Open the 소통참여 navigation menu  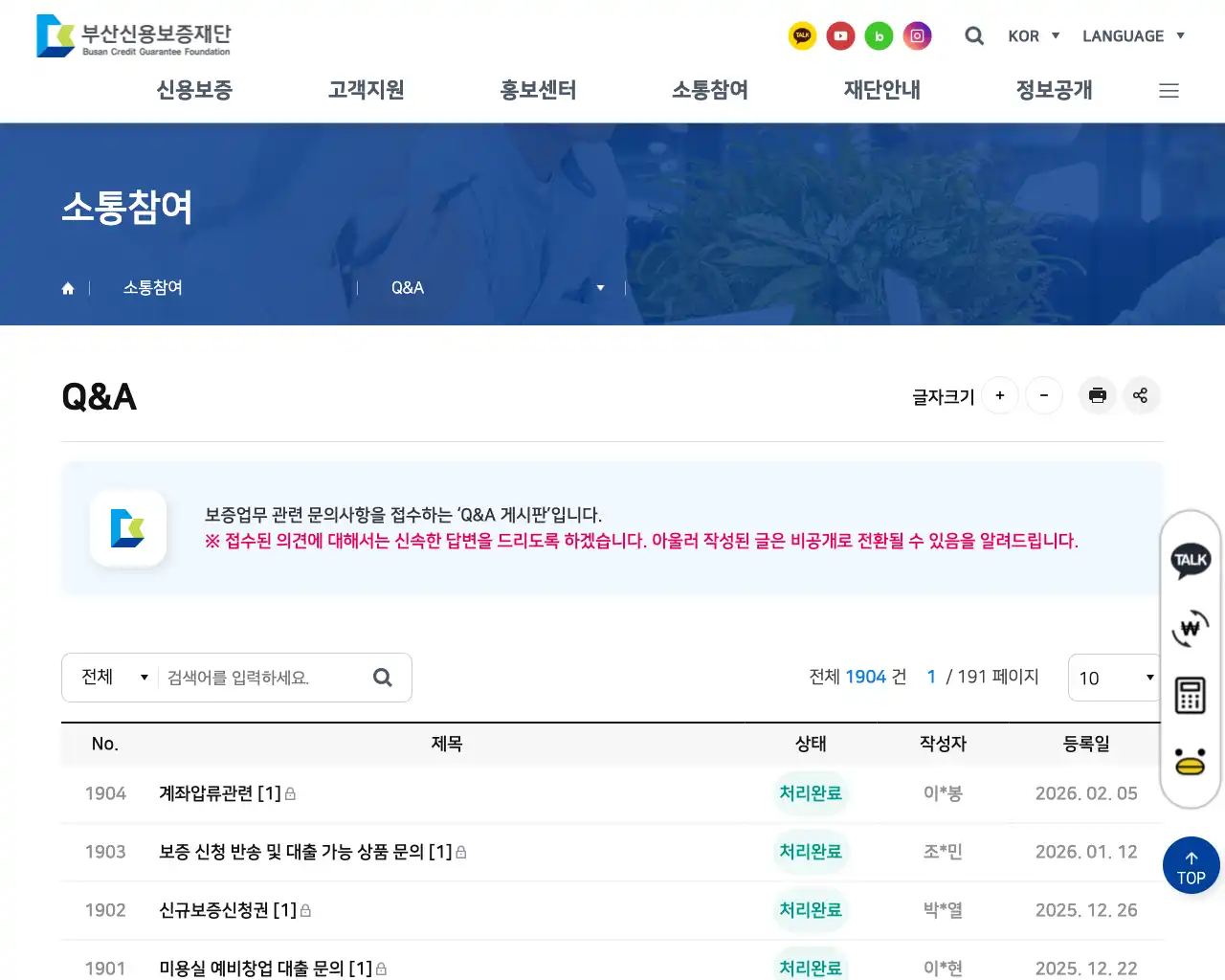click(709, 90)
